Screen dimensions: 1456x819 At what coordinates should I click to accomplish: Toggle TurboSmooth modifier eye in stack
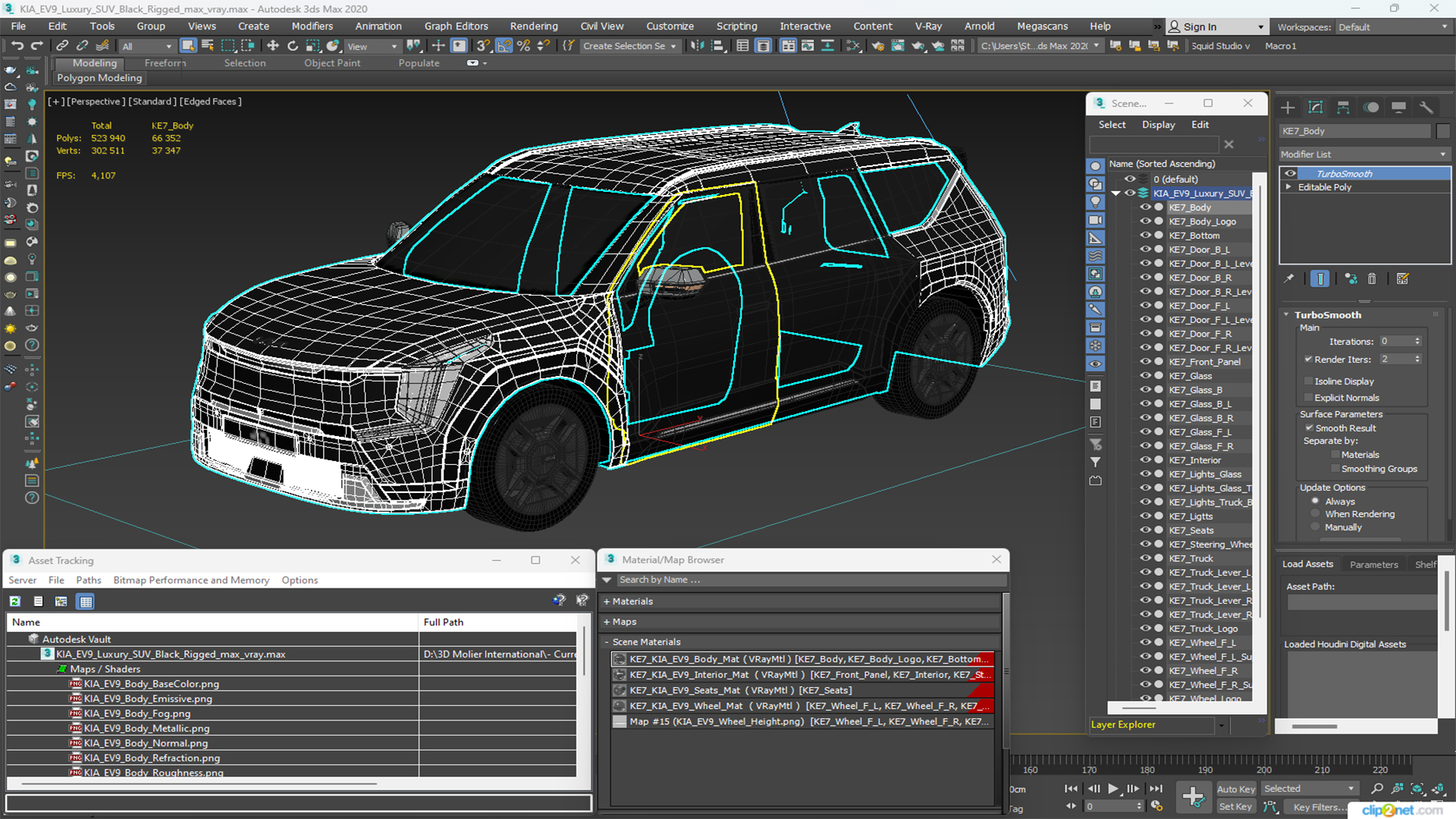1290,174
